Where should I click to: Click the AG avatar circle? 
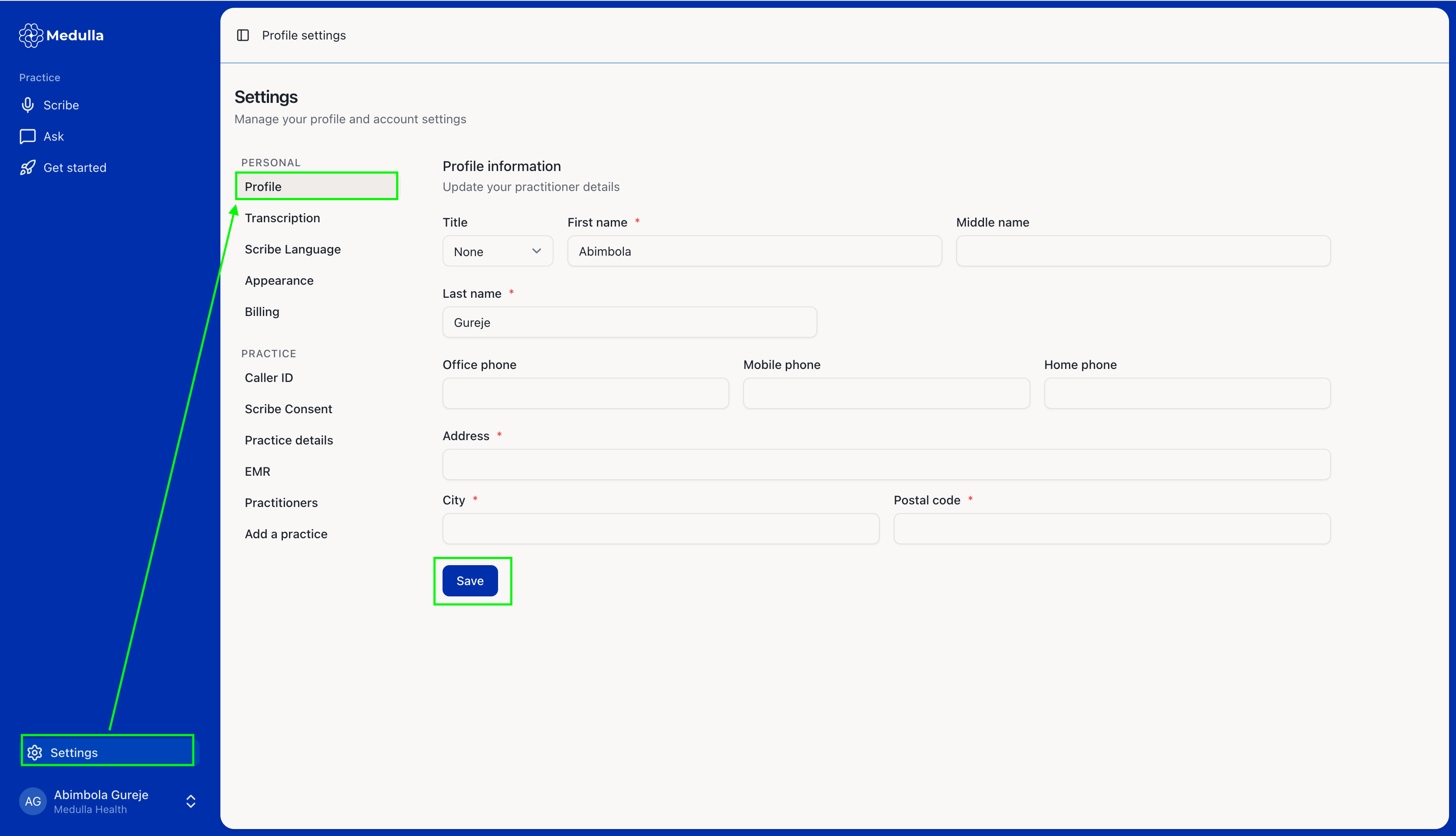(33, 801)
